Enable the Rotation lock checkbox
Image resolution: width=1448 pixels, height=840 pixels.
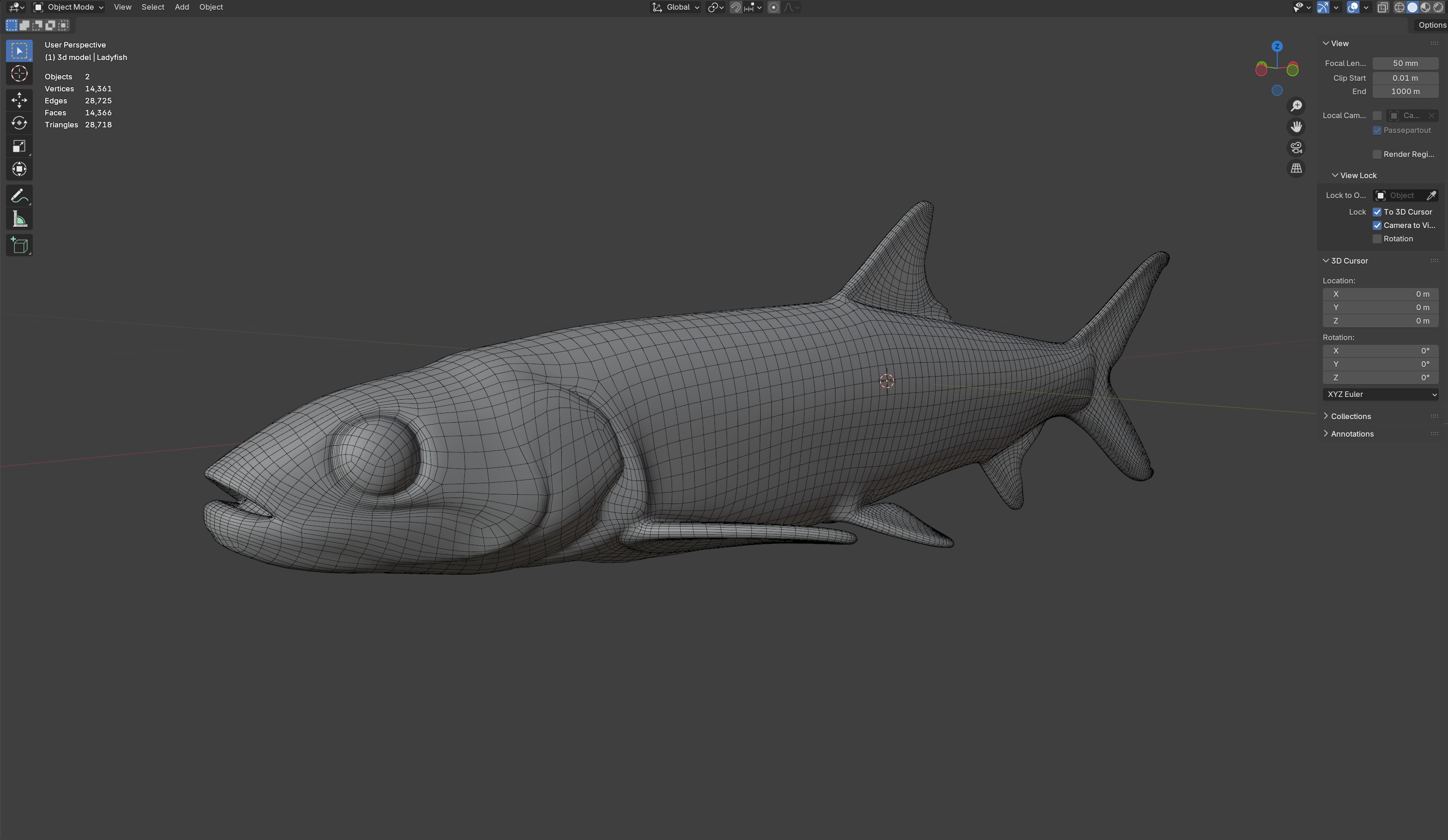1377,239
